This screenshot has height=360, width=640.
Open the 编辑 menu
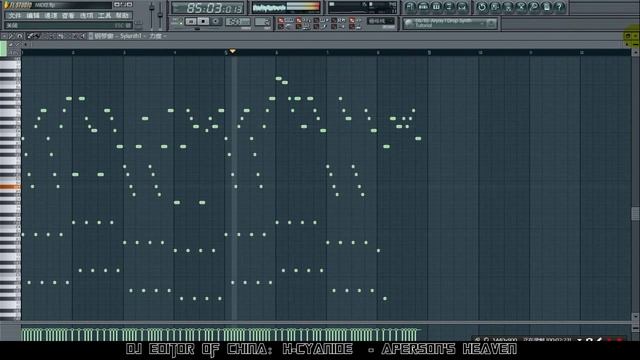click(x=33, y=16)
